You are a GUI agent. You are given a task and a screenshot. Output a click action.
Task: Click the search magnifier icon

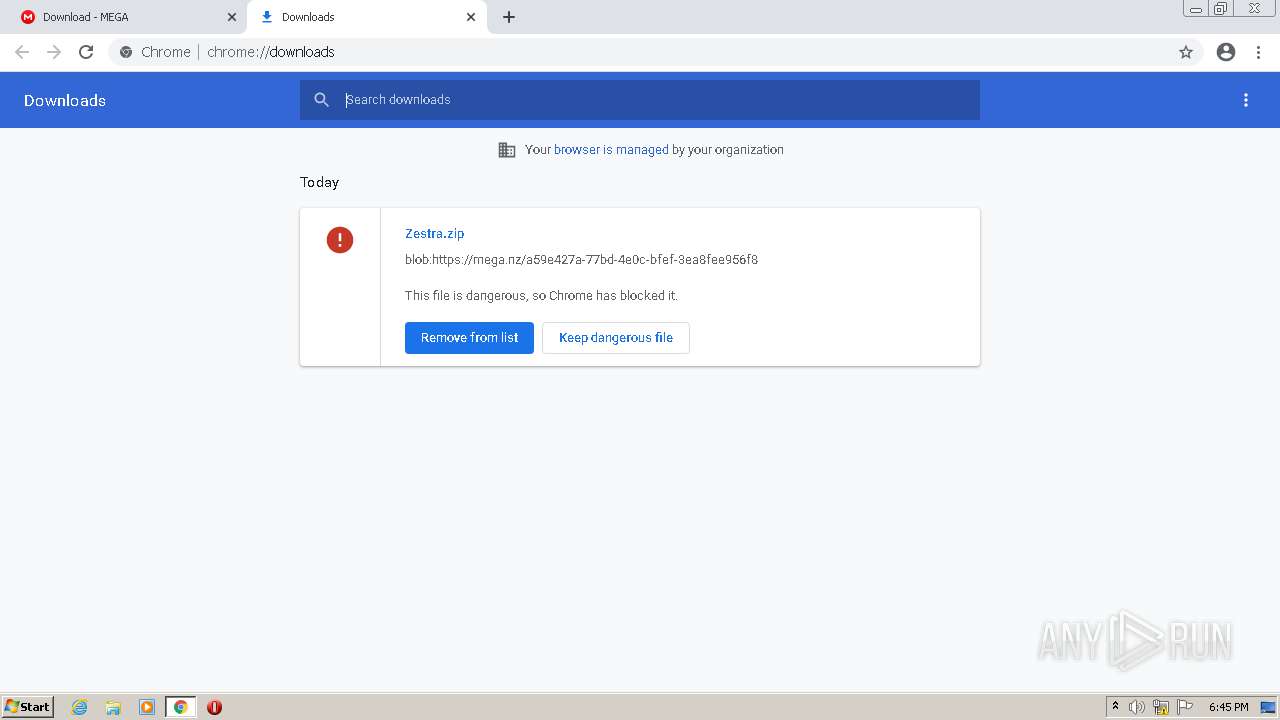pos(321,100)
